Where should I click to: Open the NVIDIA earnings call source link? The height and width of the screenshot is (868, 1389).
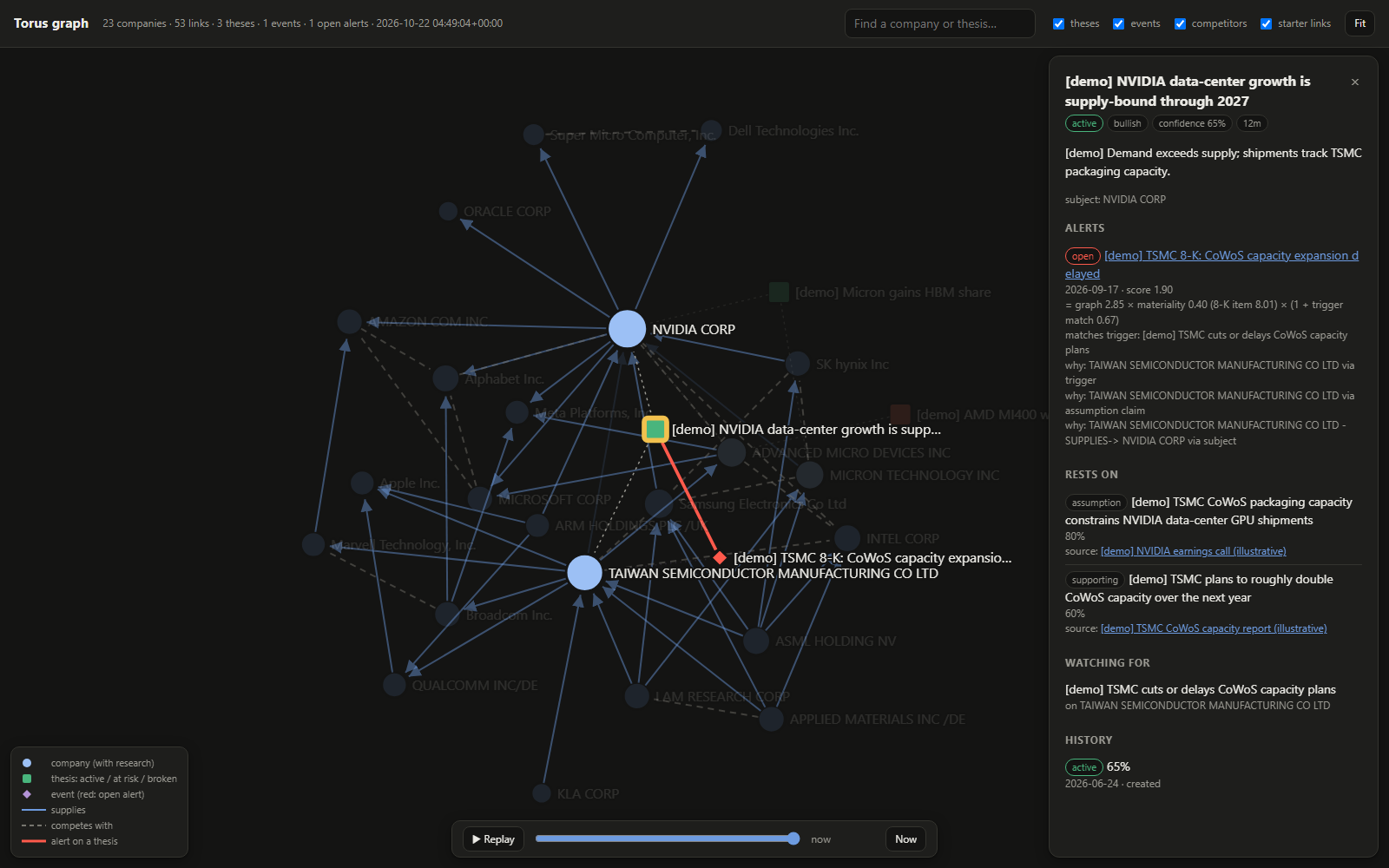pos(1194,551)
